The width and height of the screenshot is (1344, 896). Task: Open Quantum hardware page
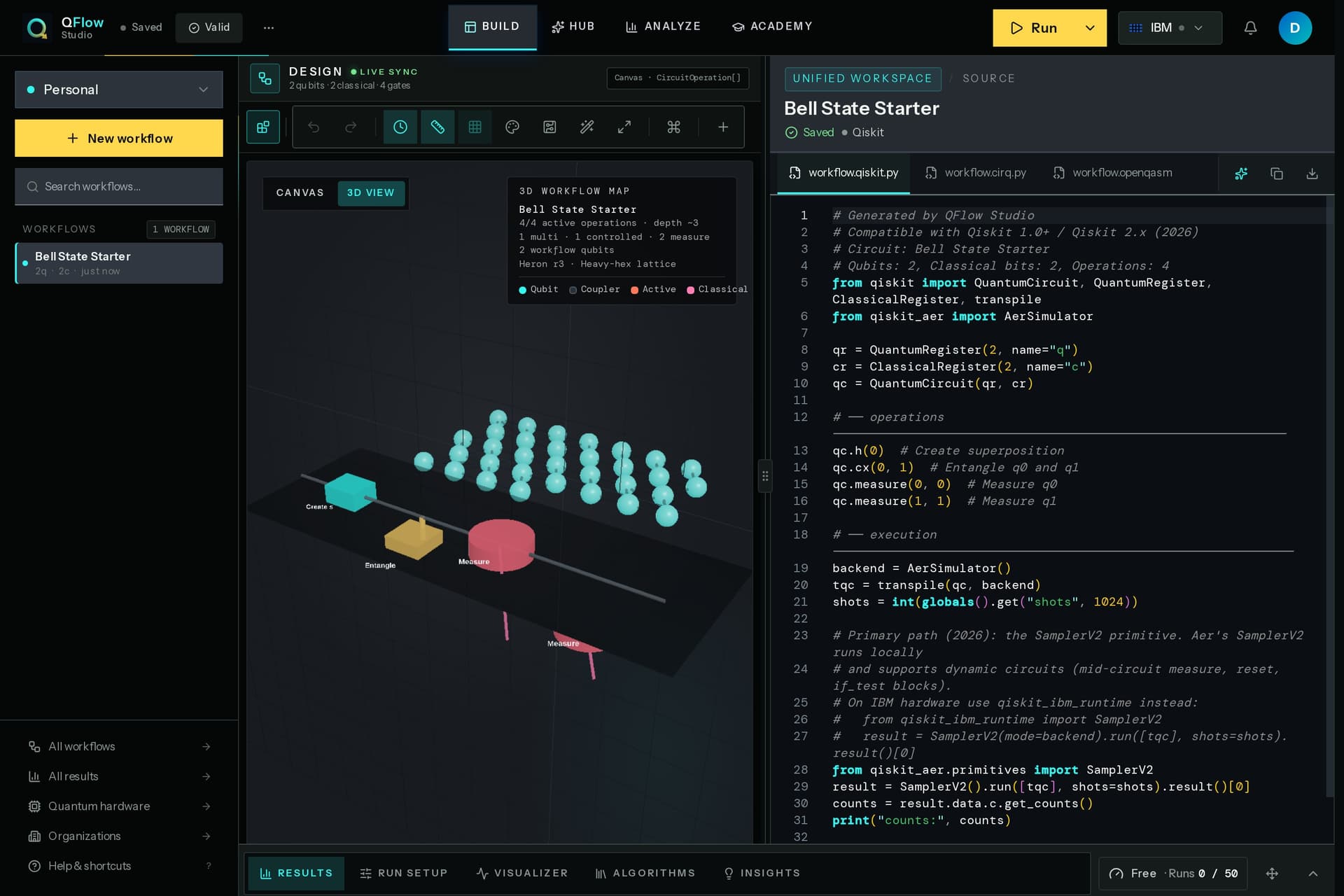pyautogui.click(x=119, y=806)
